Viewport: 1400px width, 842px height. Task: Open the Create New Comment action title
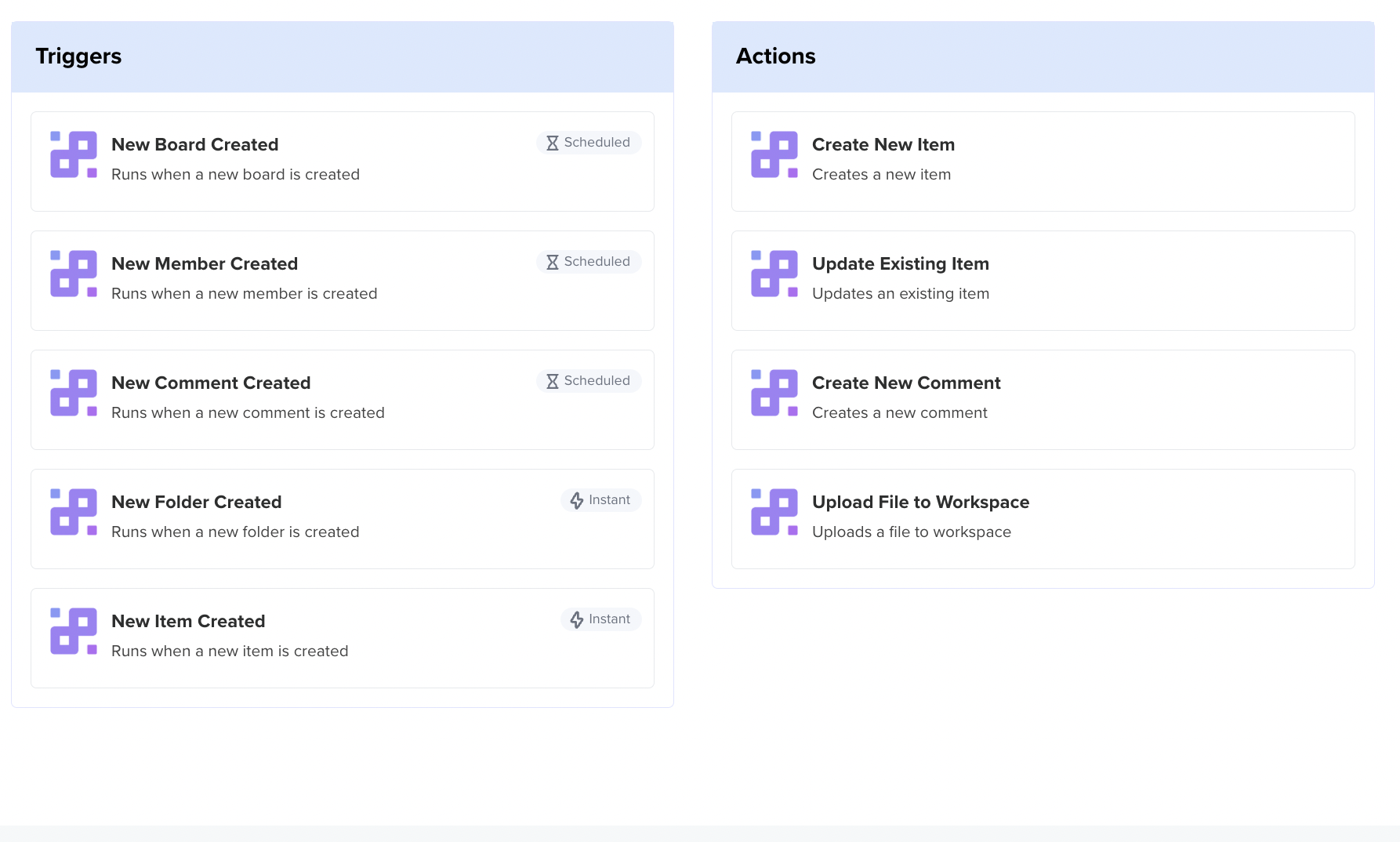906,383
